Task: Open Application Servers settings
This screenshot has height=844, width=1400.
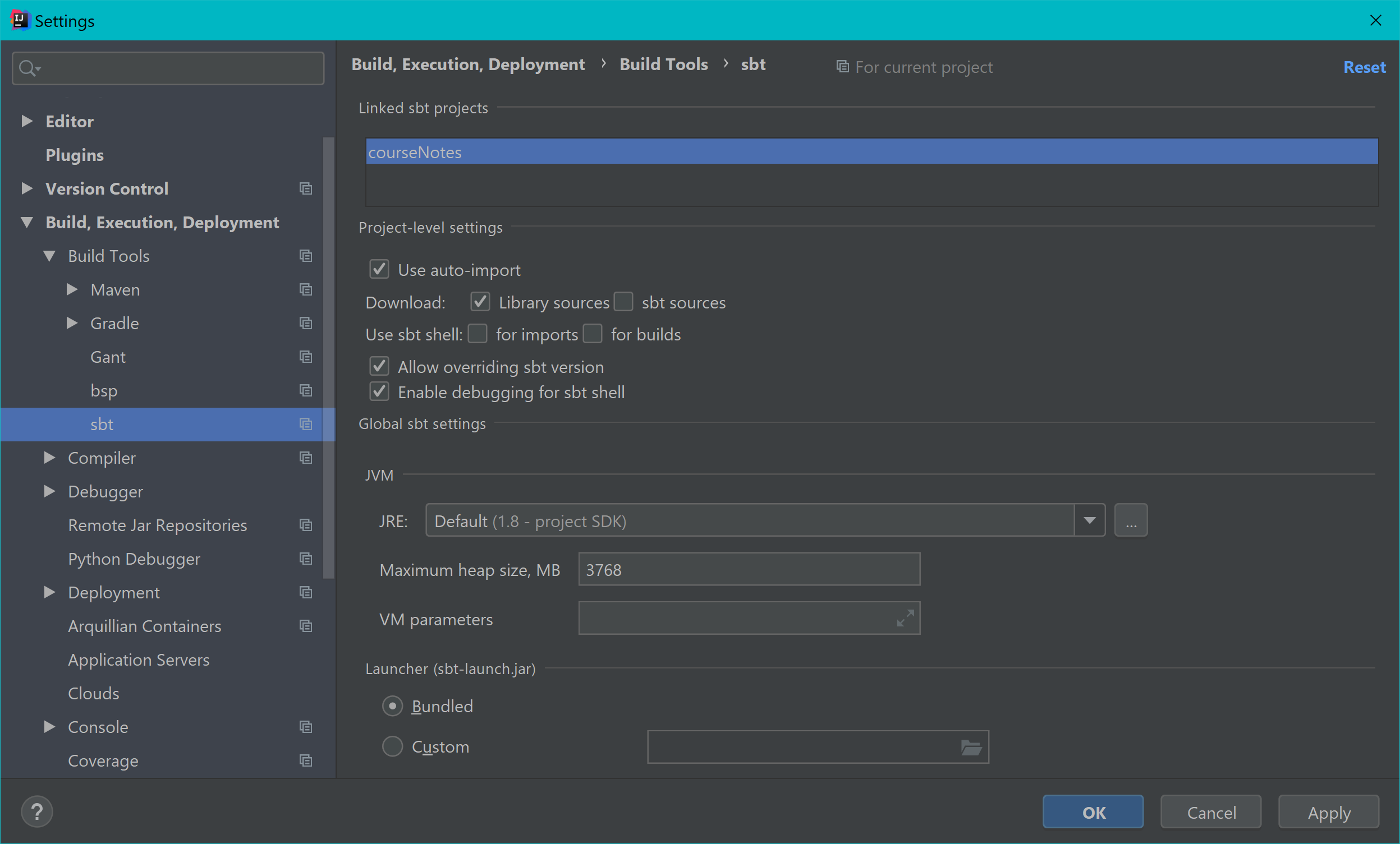Action: point(139,660)
